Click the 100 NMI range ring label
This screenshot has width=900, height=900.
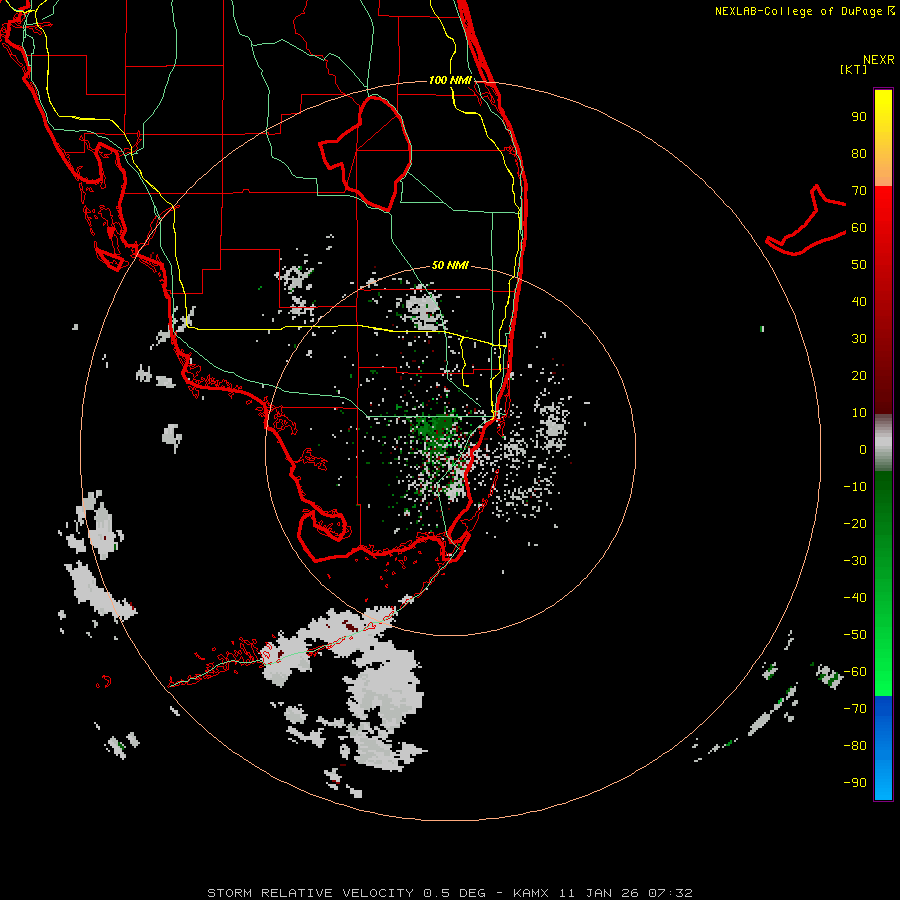(x=450, y=80)
